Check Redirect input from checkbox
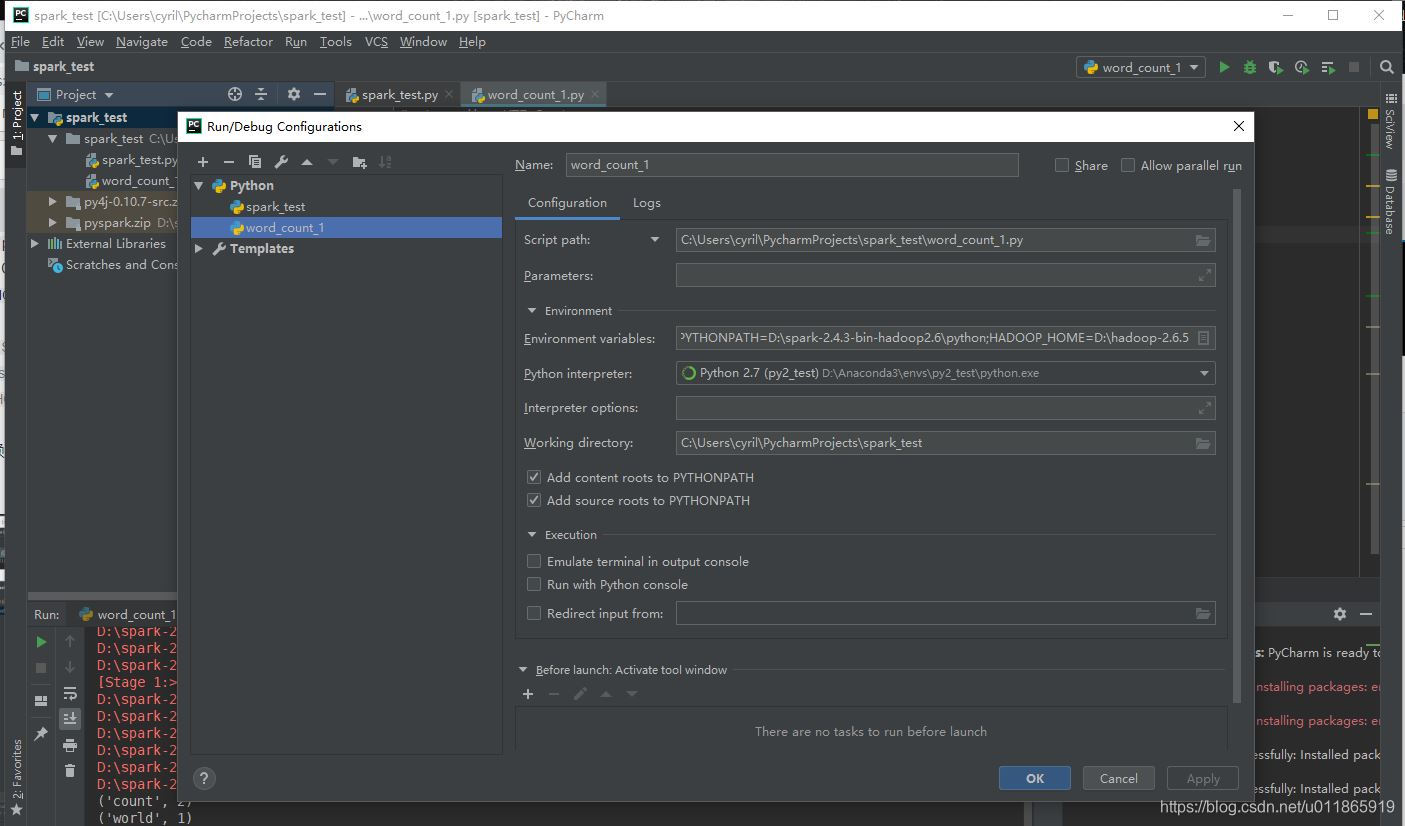Screen dimensions: 1405x826 (x=534, y=613)
